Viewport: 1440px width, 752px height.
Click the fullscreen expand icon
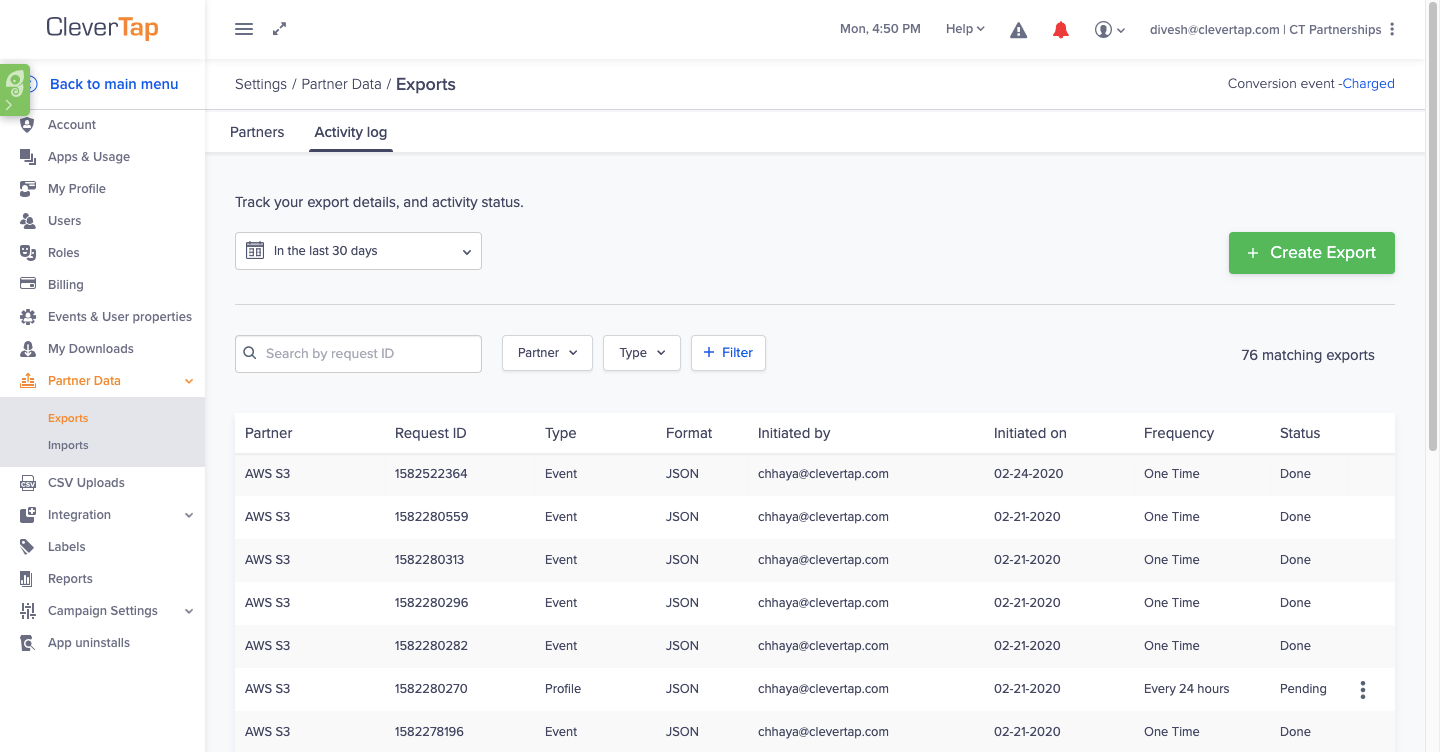(279, 28)
